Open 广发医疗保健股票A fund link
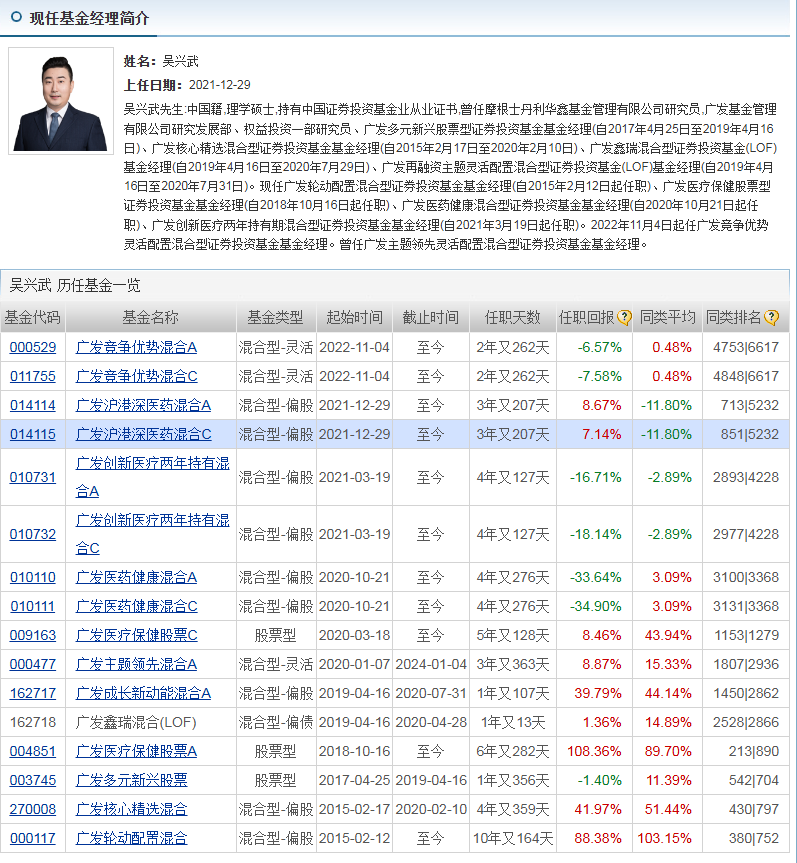This screenshot has width=797, height=863. pyautogui.click(x=137, y=751)
